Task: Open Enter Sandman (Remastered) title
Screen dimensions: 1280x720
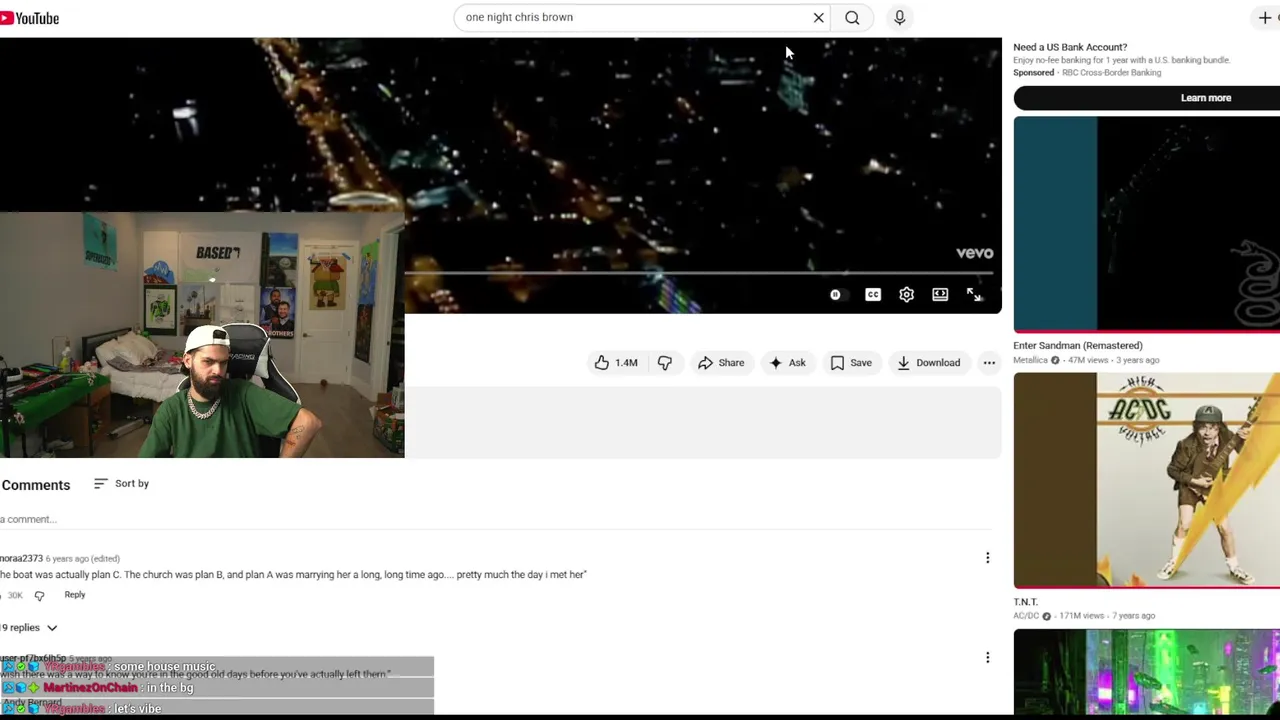Action: (1077, 346)
